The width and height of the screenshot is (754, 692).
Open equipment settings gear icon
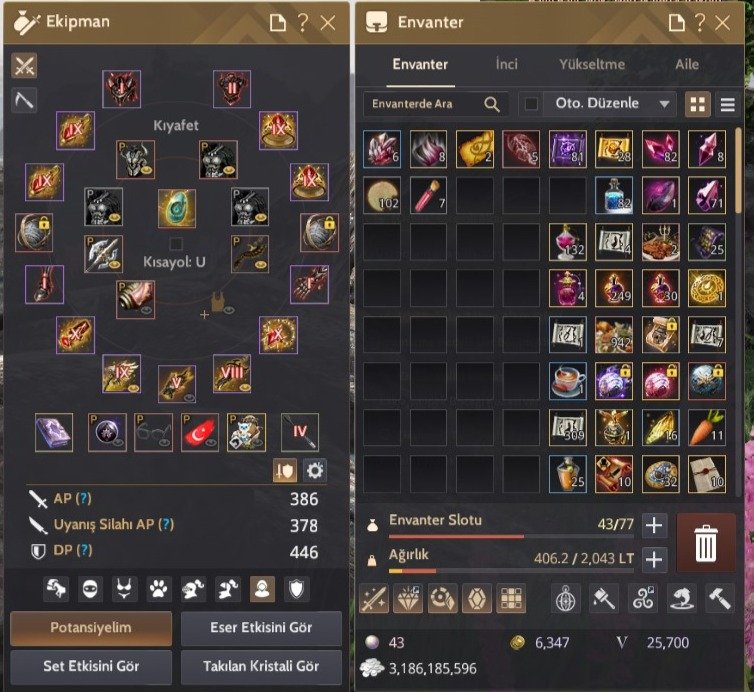[x=314, y=470]
